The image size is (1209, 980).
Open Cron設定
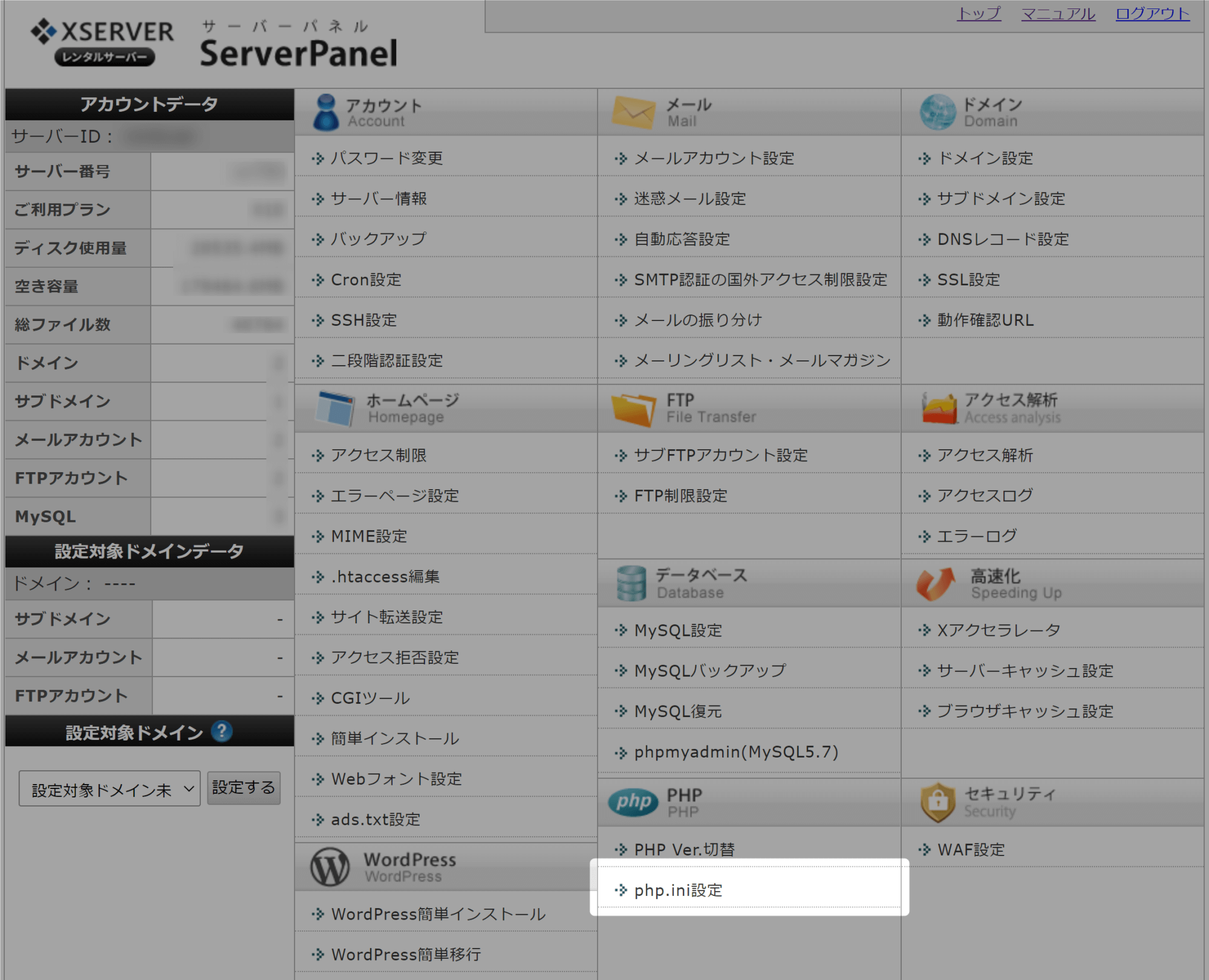point(366,280)
